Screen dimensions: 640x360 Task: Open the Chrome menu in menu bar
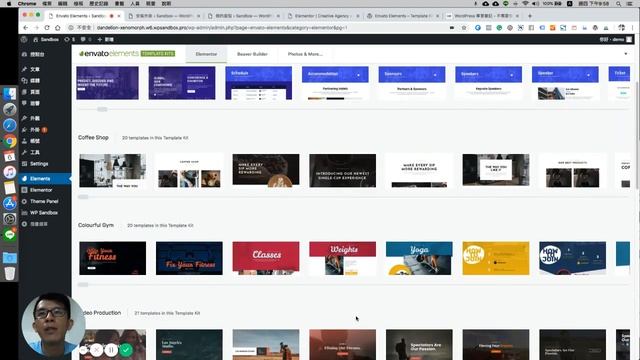27,3
